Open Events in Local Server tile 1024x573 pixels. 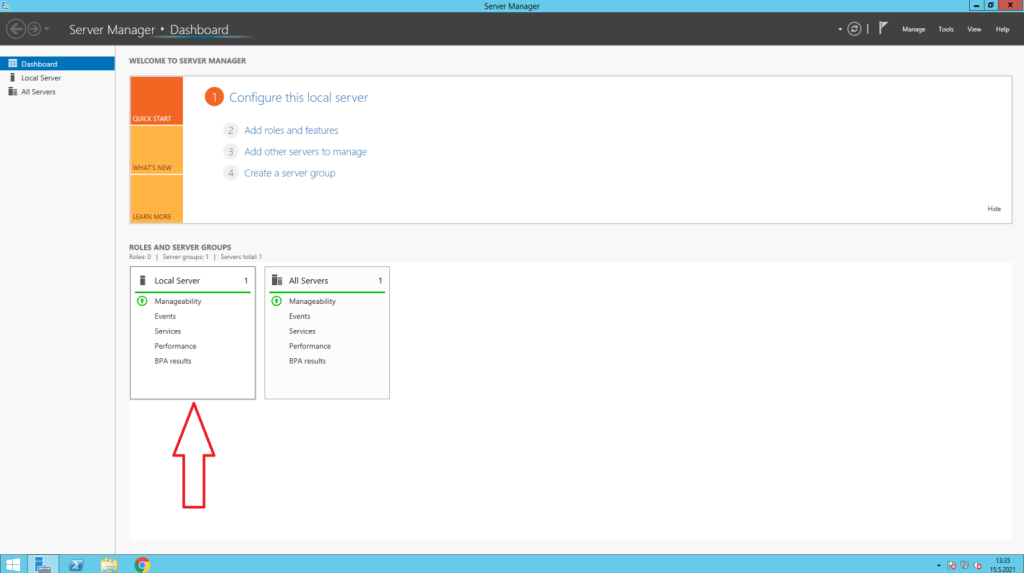(165, 316)
